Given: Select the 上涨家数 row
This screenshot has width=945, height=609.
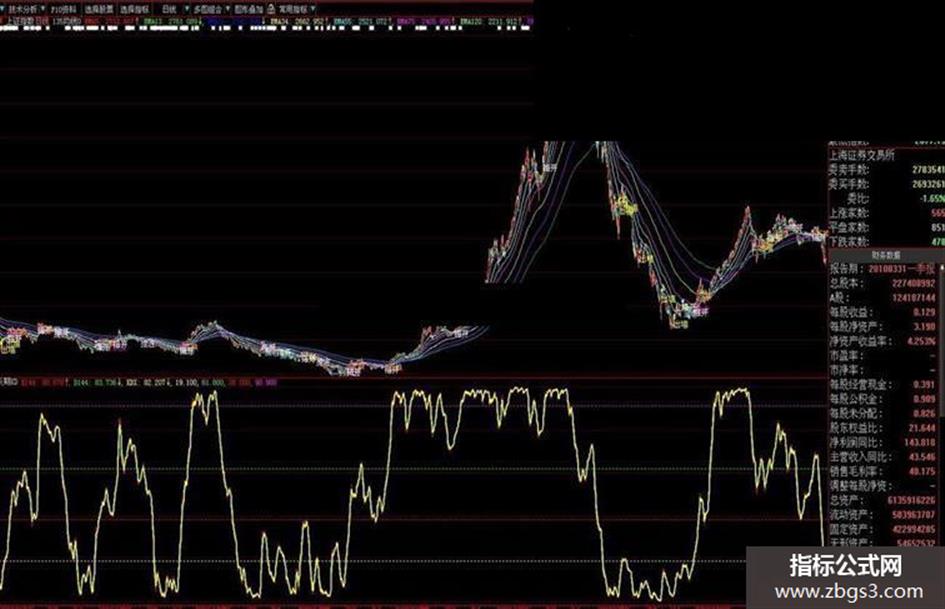Looking at the screenshot, I should (x=887, y=213).
